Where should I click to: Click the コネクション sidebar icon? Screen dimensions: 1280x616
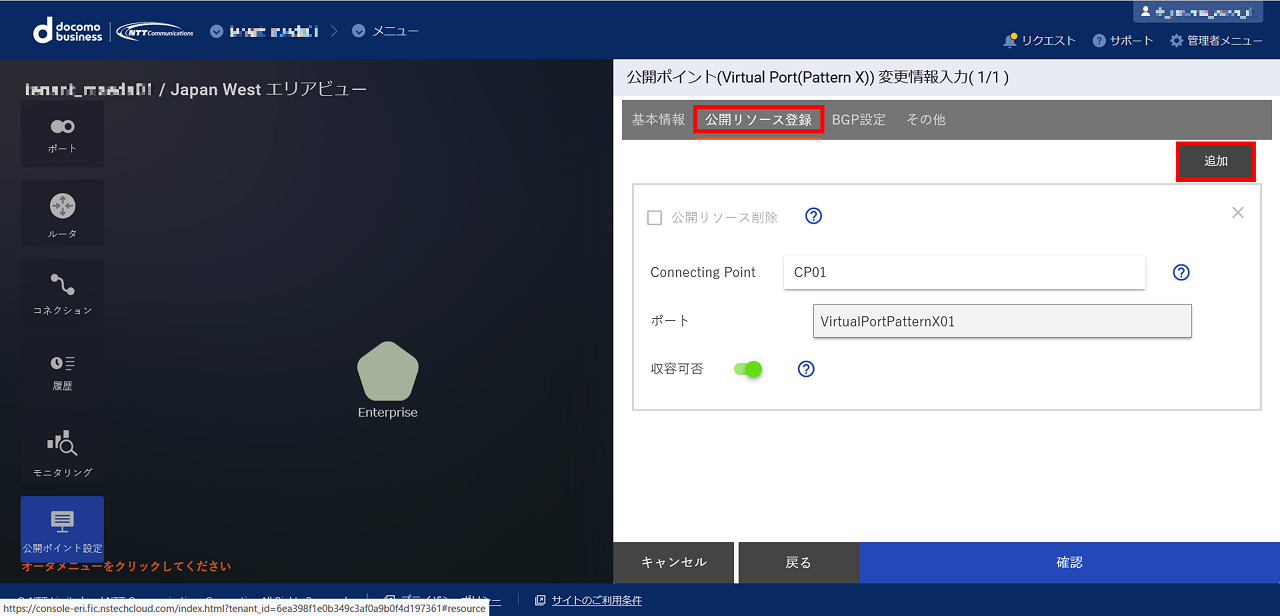[62, 291]
